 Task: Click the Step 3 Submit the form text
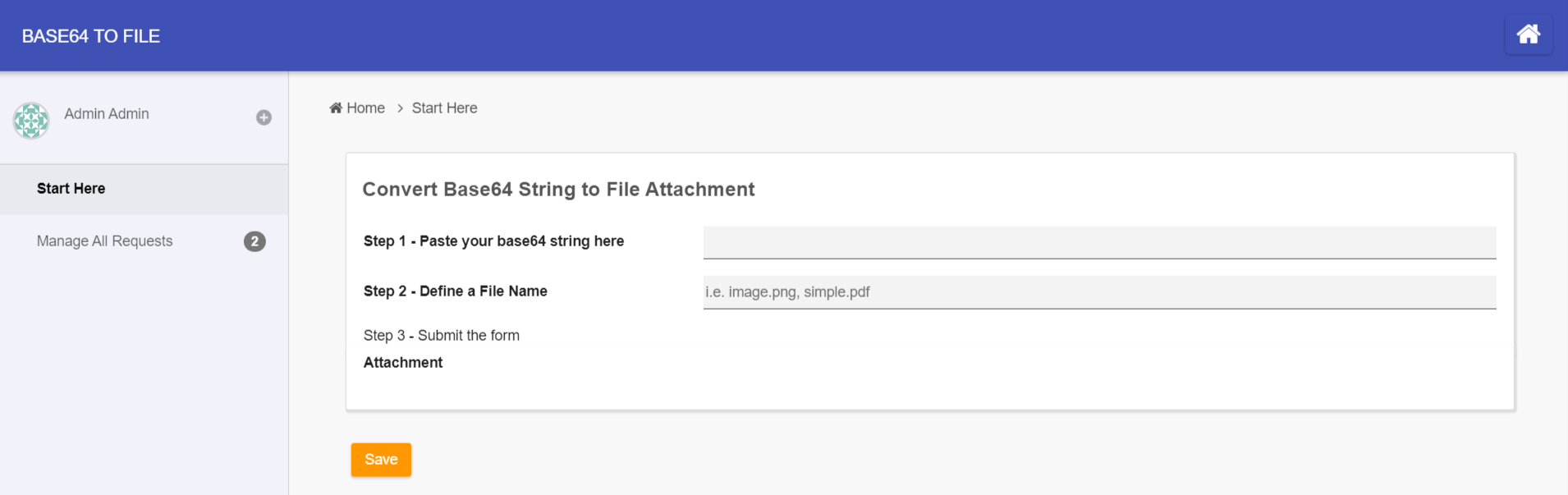point(442,336)
